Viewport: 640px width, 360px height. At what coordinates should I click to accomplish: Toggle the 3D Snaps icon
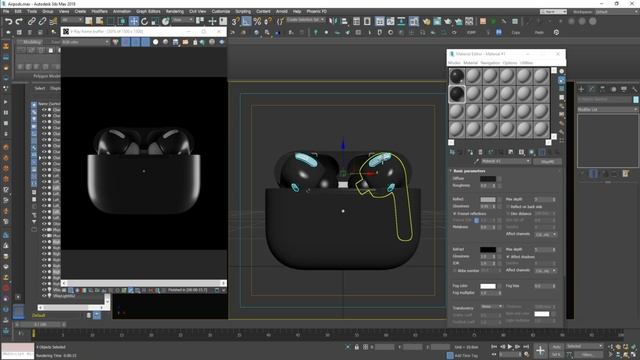pos(236,21)
